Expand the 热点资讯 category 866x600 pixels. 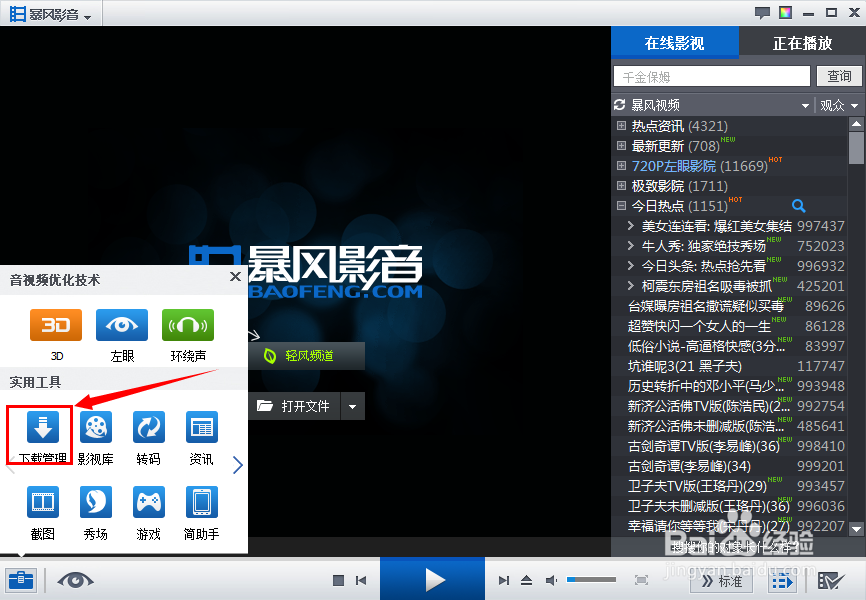tap(621, 125)
